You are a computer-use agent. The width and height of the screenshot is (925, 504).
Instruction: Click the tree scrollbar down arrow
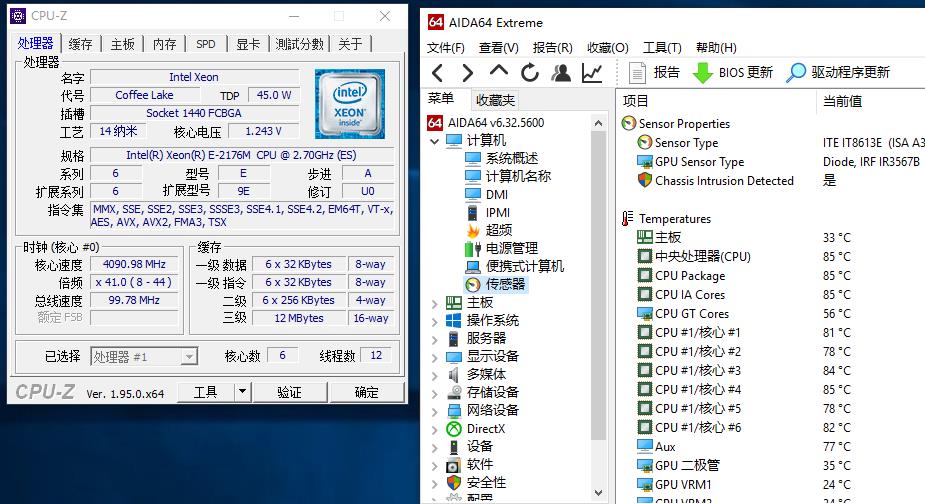tap(598, 492)
